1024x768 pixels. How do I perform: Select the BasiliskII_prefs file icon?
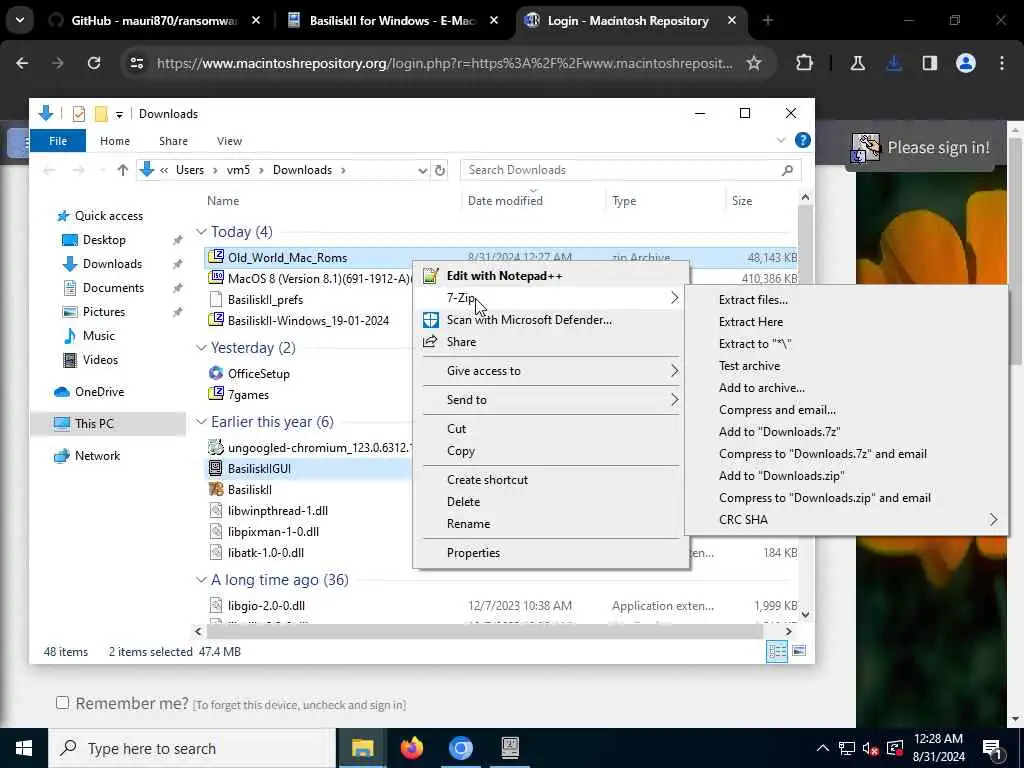pos(216,299)
